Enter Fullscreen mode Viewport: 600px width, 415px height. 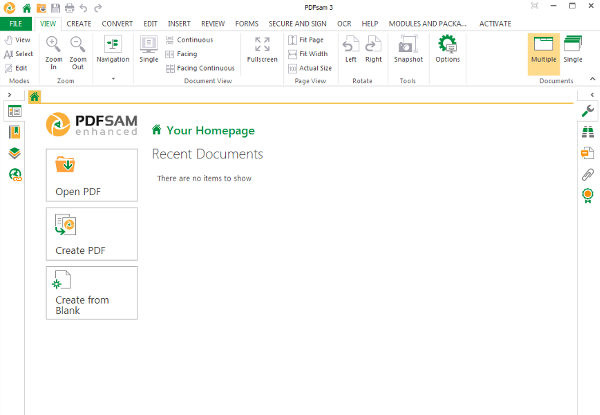pos(262,49)
